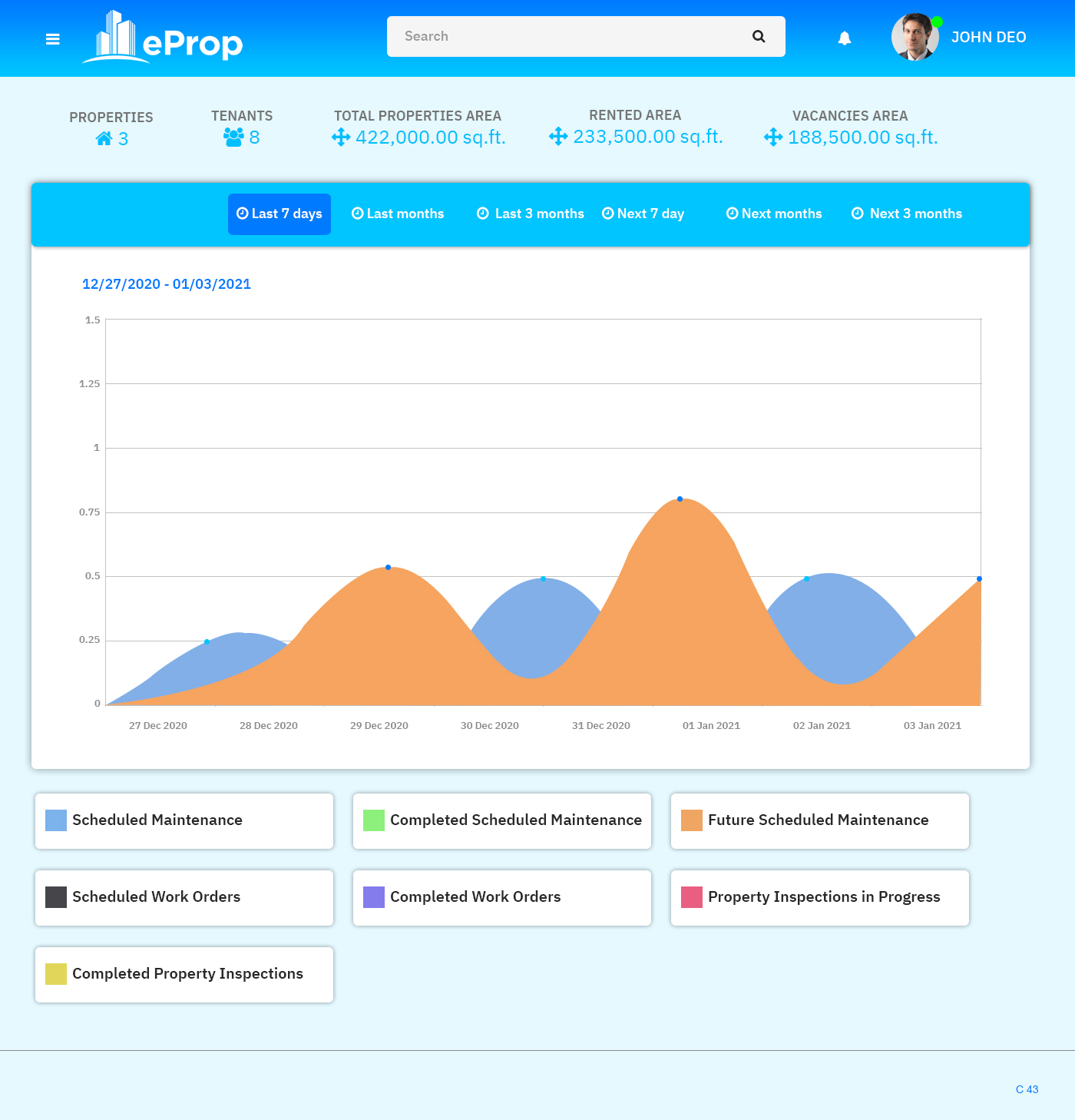
Task: Click the pink Property Inspections swatch
Action: pyautogui.click(x=692, y=897)
